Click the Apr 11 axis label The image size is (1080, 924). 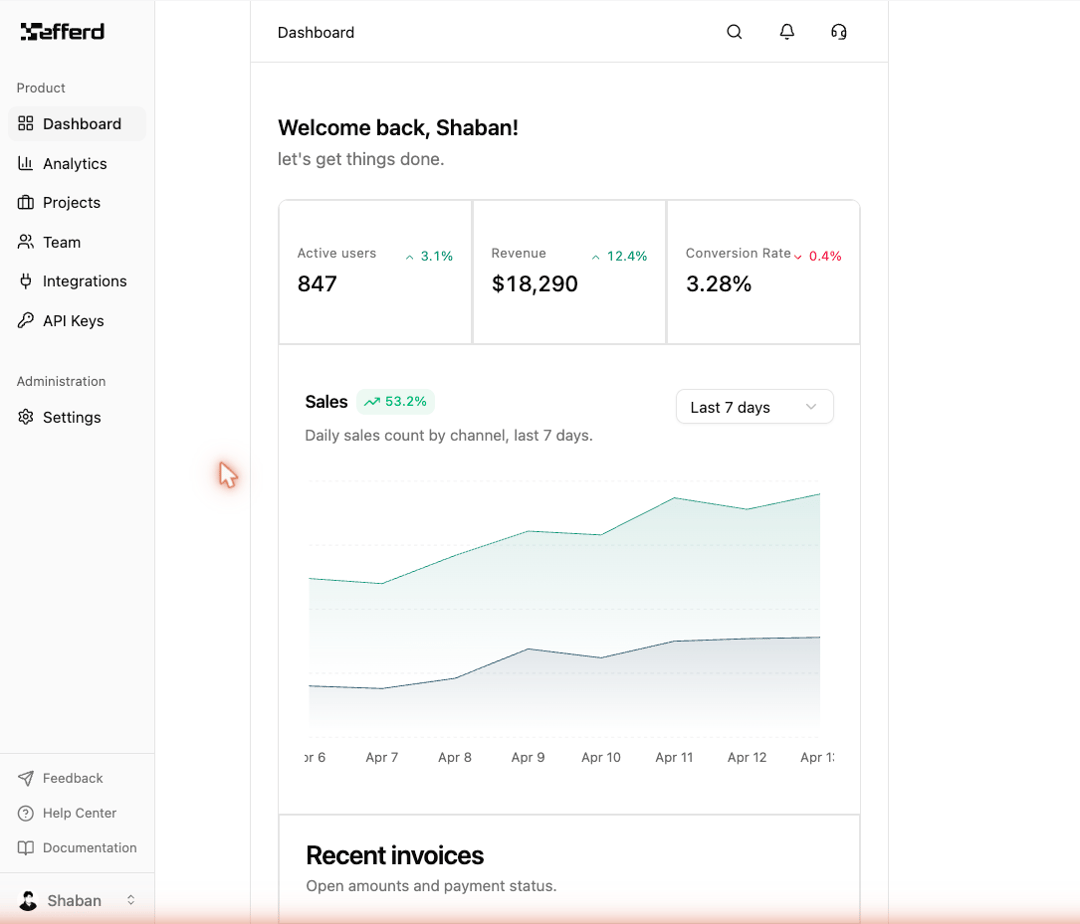(674, 757)
